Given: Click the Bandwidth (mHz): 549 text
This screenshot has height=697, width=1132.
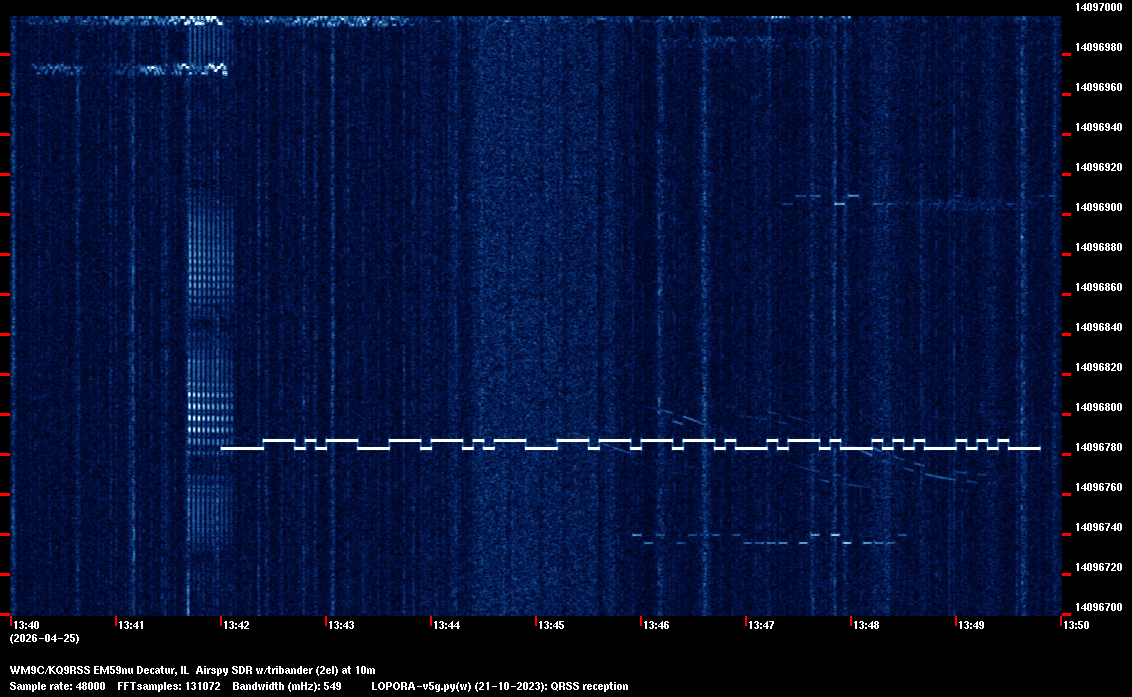Looking at the screenshot, I should pyautogui.click(x=287, y=686).
